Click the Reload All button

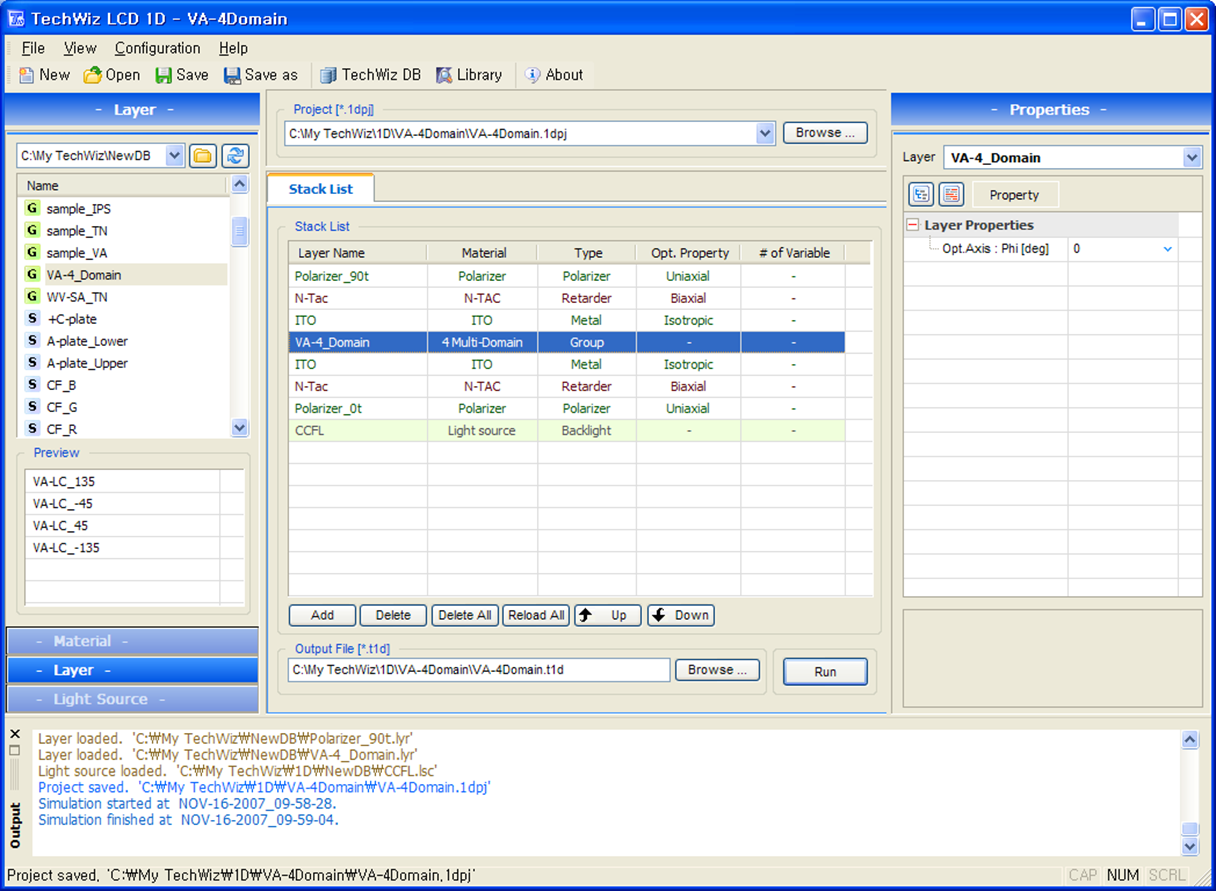click(536, 615)
